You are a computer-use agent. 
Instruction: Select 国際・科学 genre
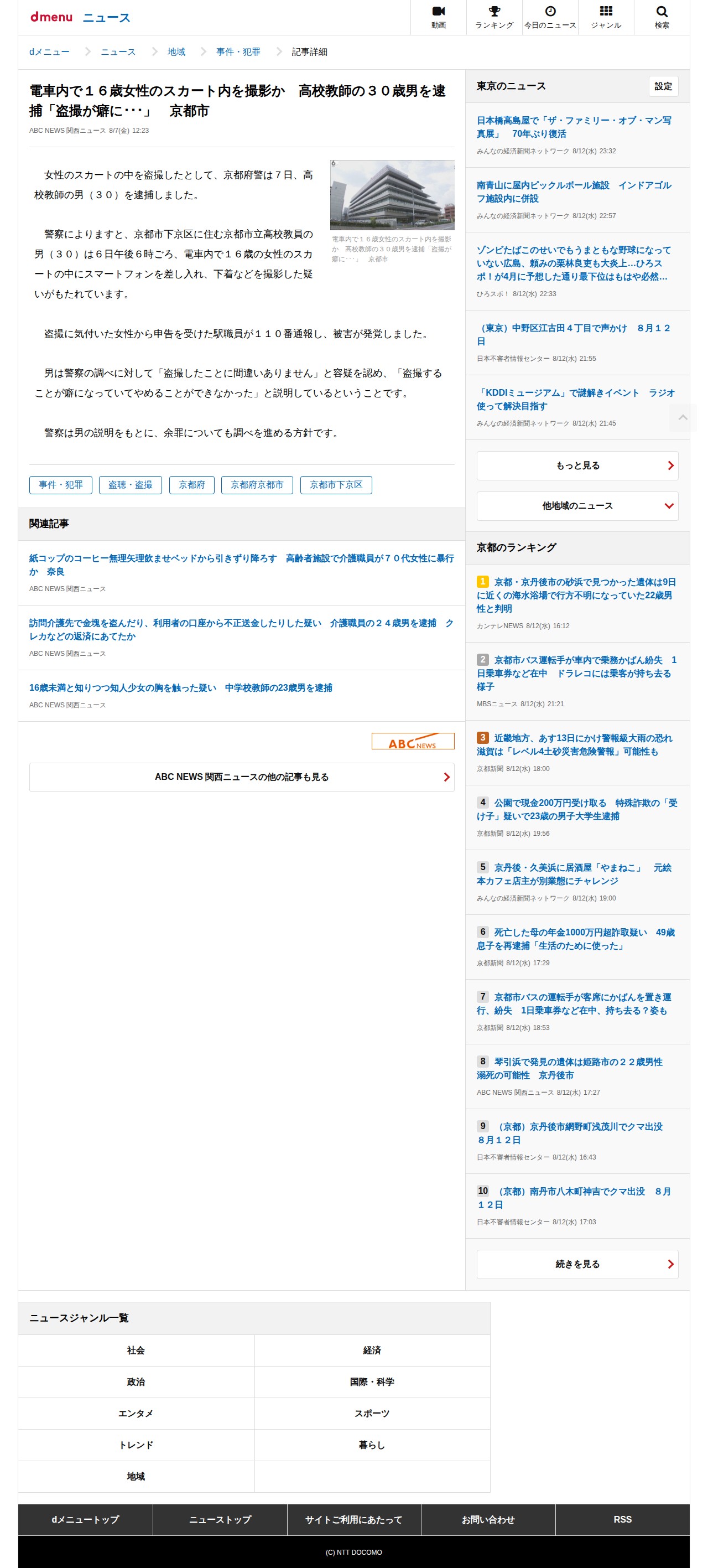[x=372, y=1381]
